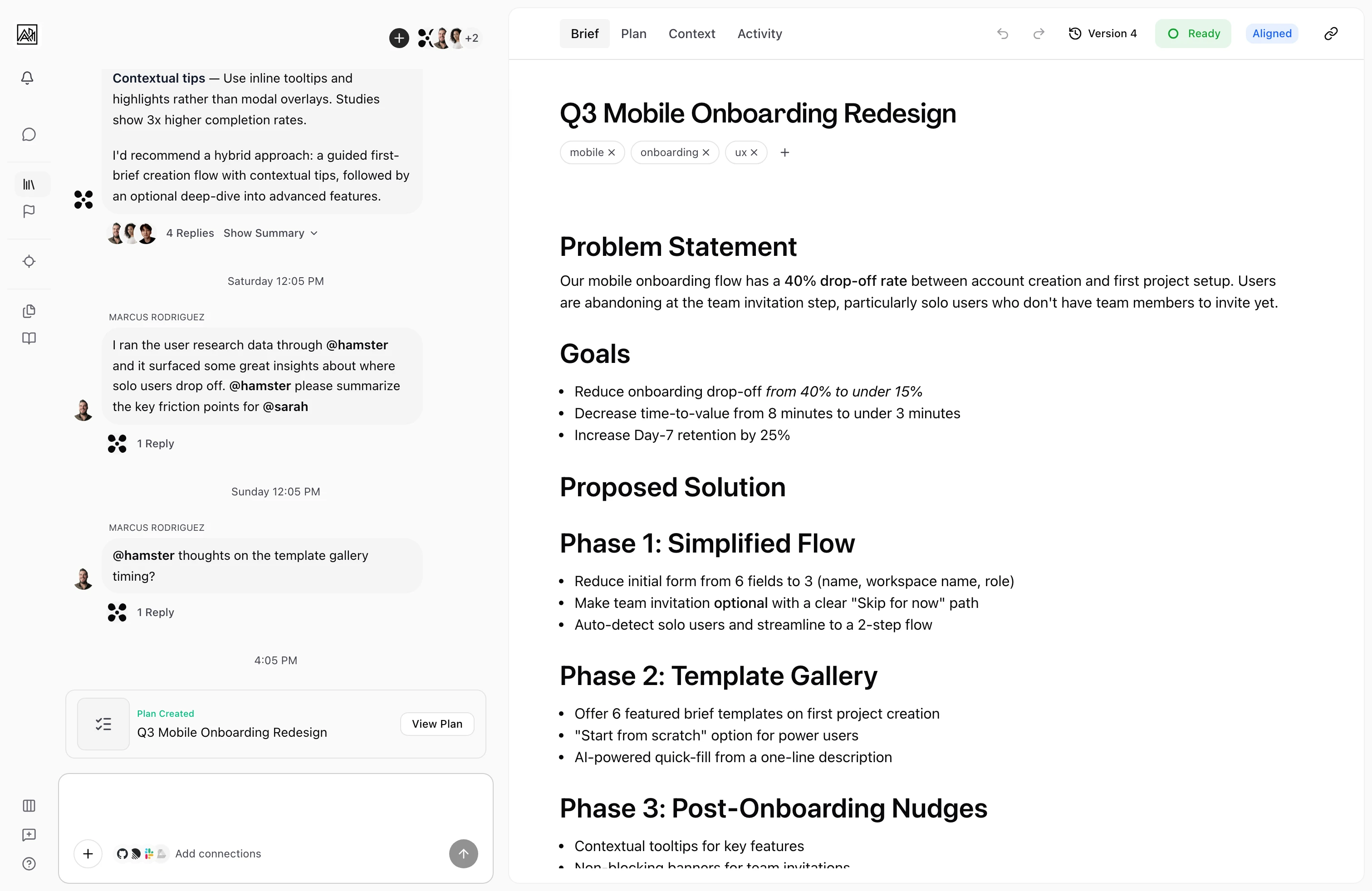Open the Version 4 history dropdown

coord(1103,34)
